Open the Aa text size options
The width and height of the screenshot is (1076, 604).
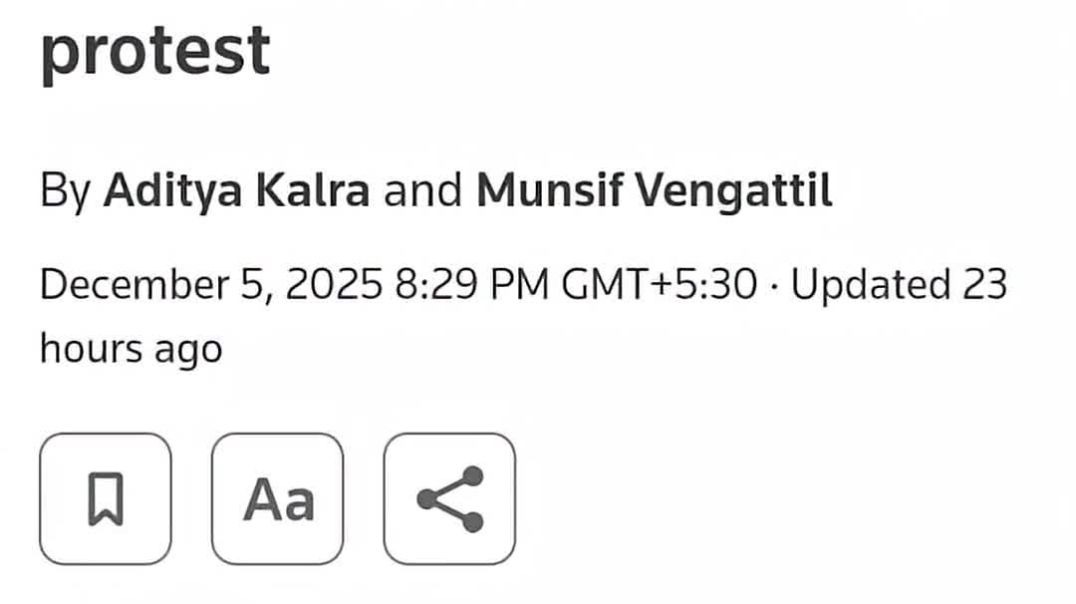pos(277,498)
